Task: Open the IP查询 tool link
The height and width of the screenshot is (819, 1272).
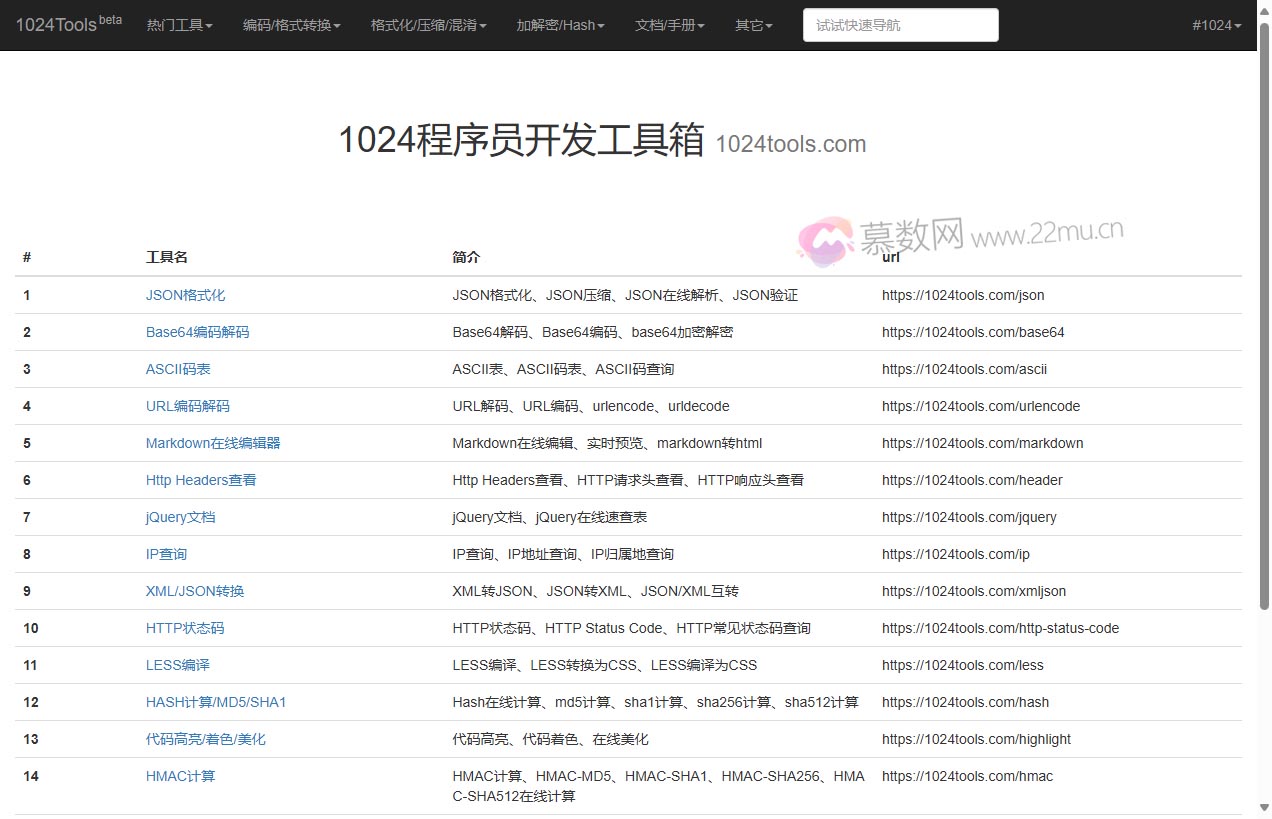Action: (166, 554)
